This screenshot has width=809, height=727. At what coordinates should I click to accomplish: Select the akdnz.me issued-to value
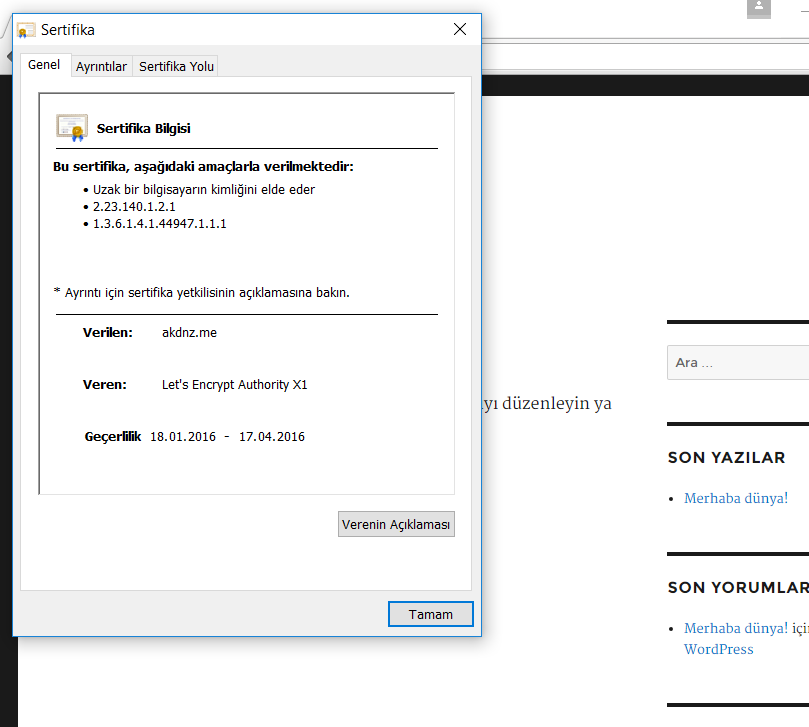coord(189,333)
